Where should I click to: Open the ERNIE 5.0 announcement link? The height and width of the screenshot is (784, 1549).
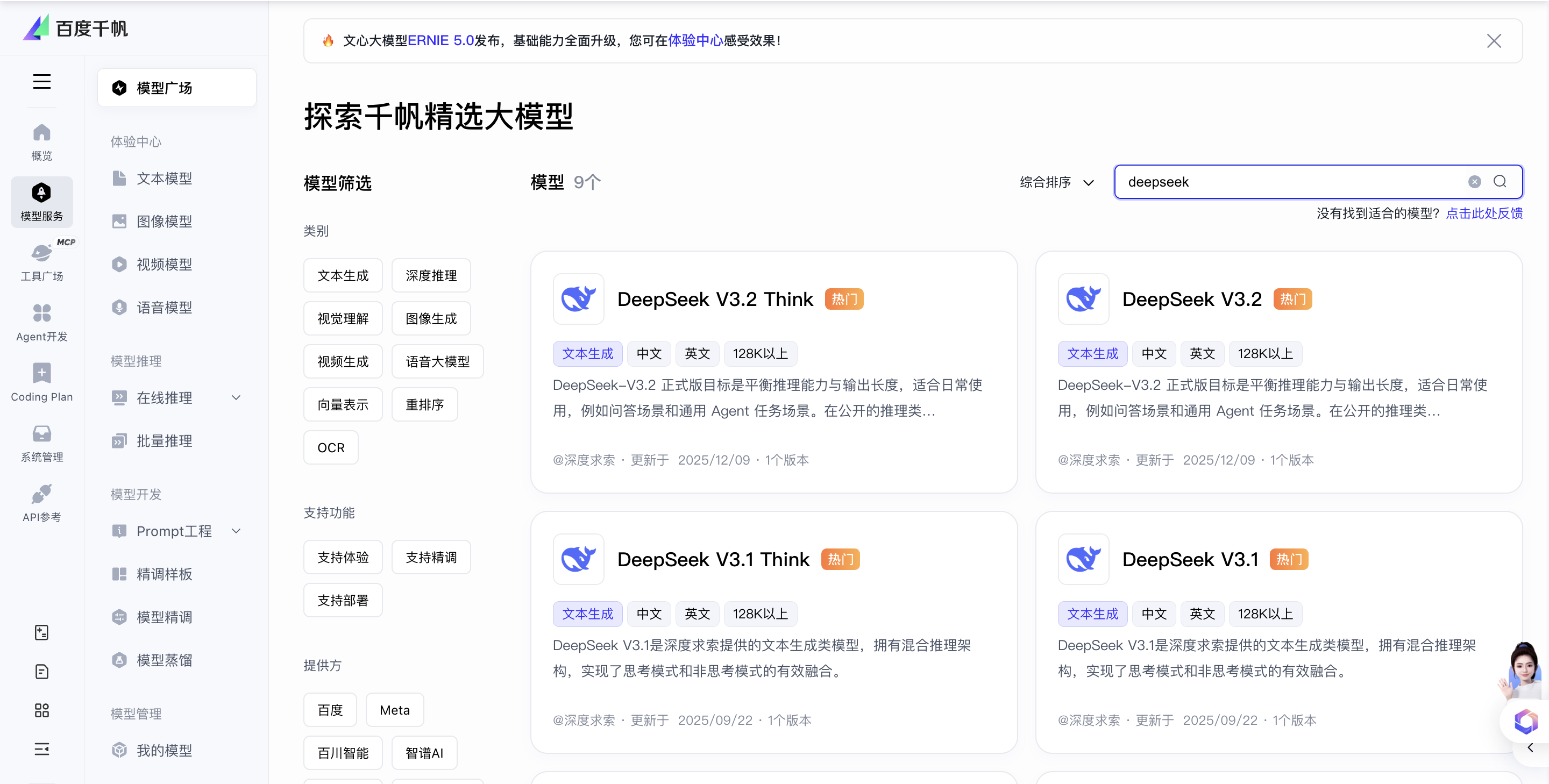click(441, 40)
